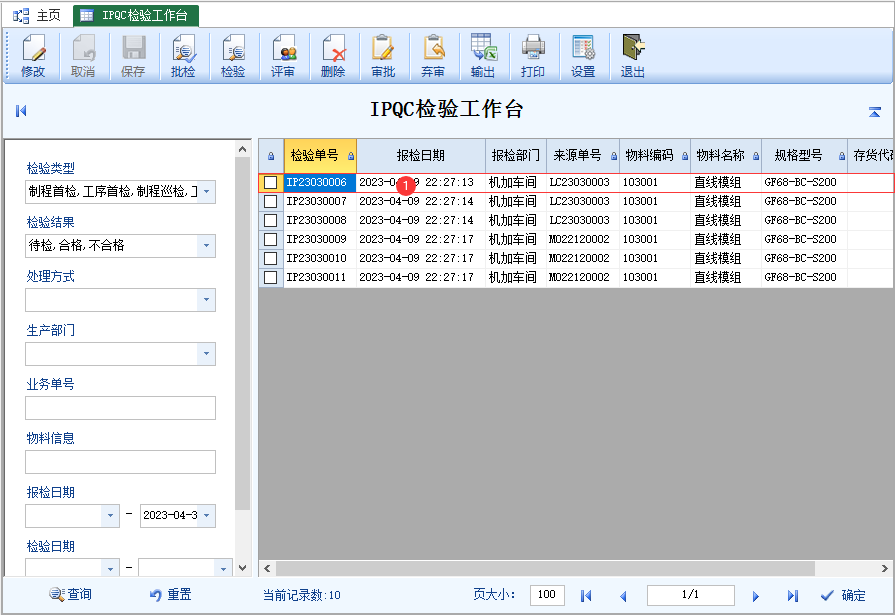Screen dimensions: 895x615
Task: Open the 报检日期 start date picker
Action: (x=110, y=516)
